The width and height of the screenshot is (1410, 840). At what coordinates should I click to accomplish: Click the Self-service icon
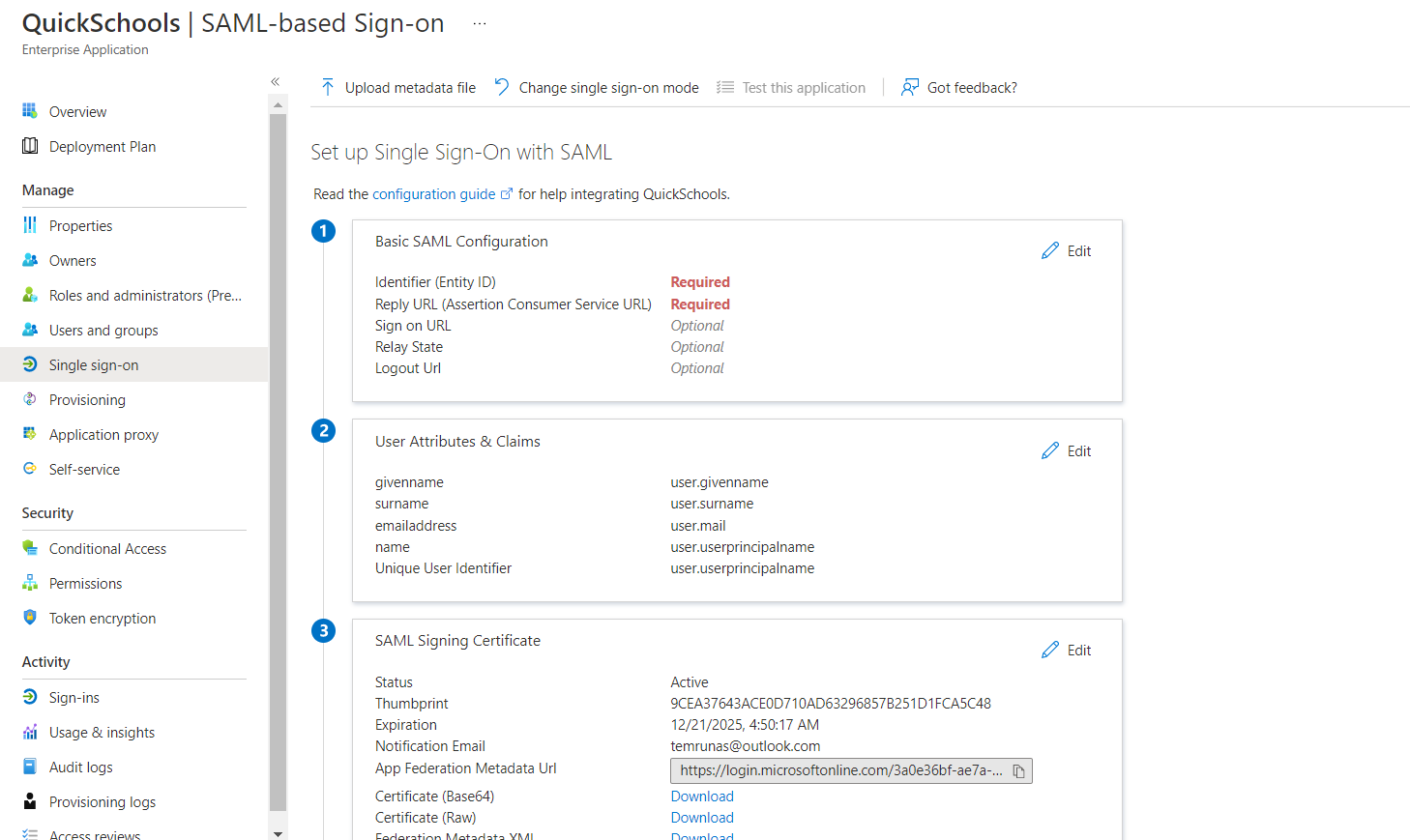click(30, 469)
